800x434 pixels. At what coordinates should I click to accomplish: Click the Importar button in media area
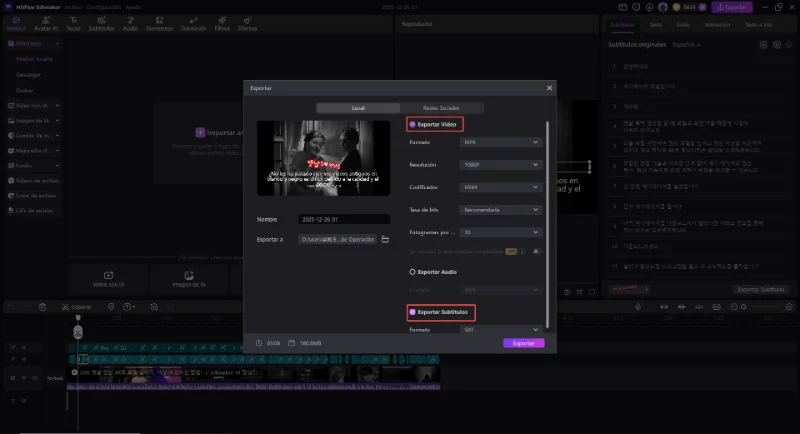pos(219,133)
